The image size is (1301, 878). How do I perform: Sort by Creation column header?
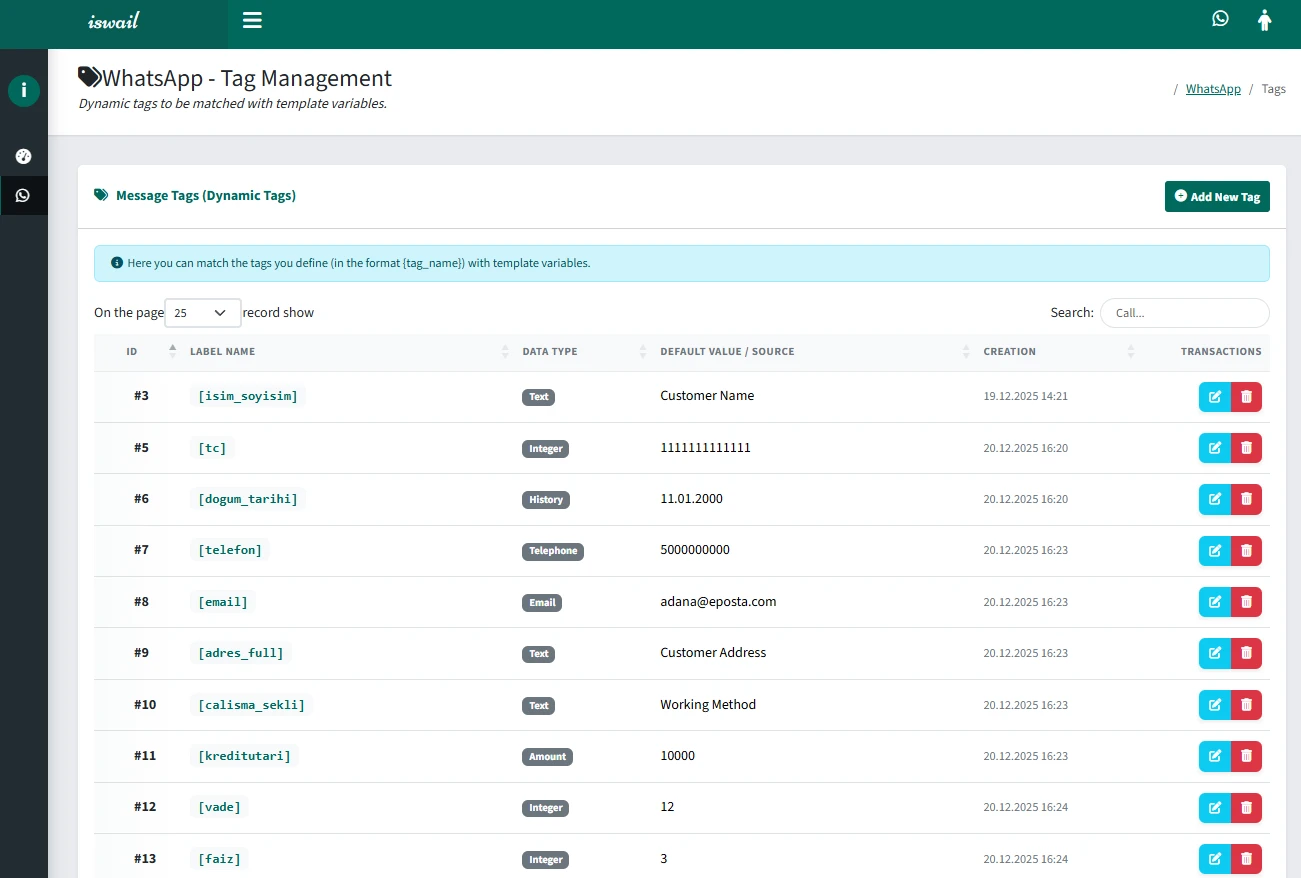pyautogui.click(x=1010, y=352)
